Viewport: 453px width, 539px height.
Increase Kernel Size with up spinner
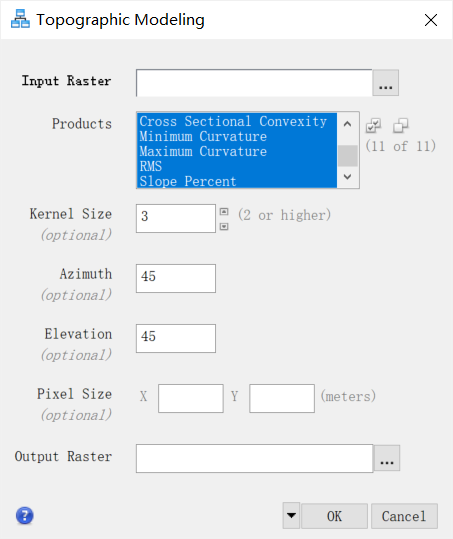click(x=224, y=211)
